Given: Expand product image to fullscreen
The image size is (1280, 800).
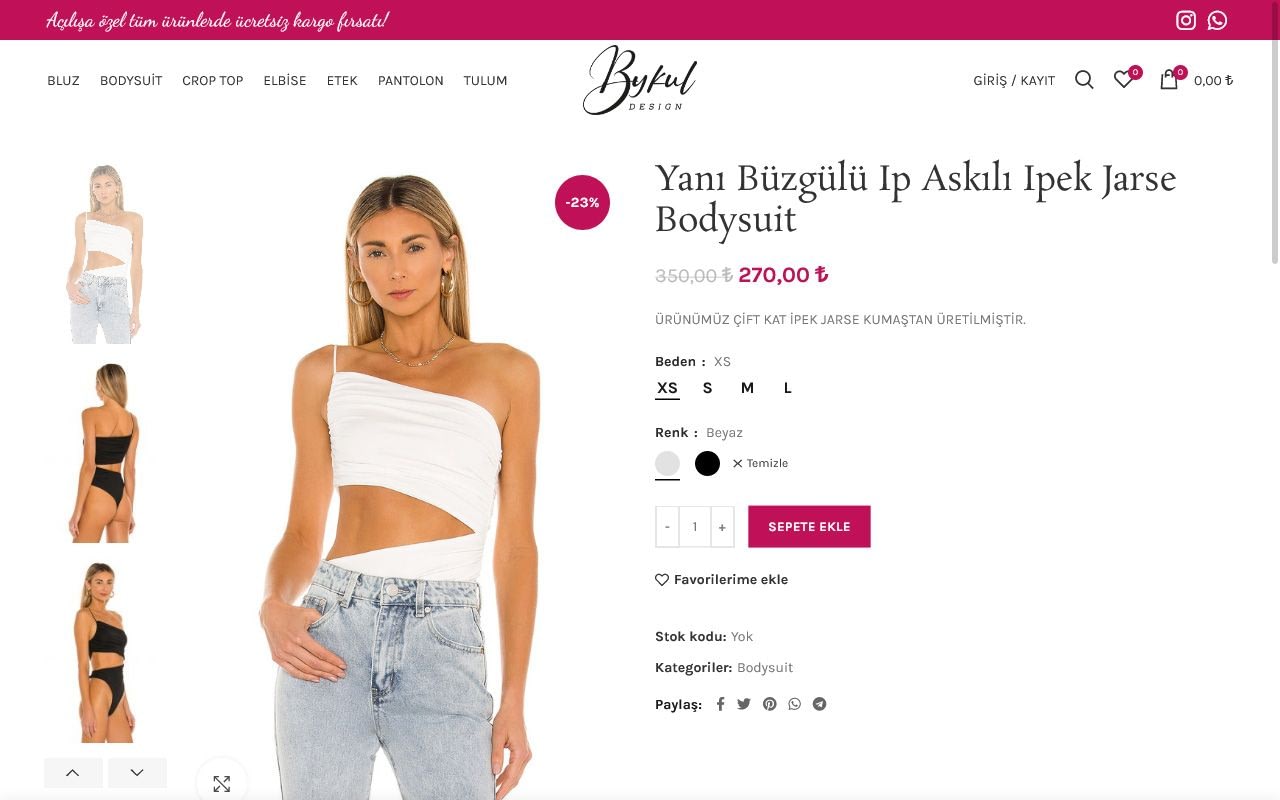Looking at the screenshot, I should coord(222,783).
